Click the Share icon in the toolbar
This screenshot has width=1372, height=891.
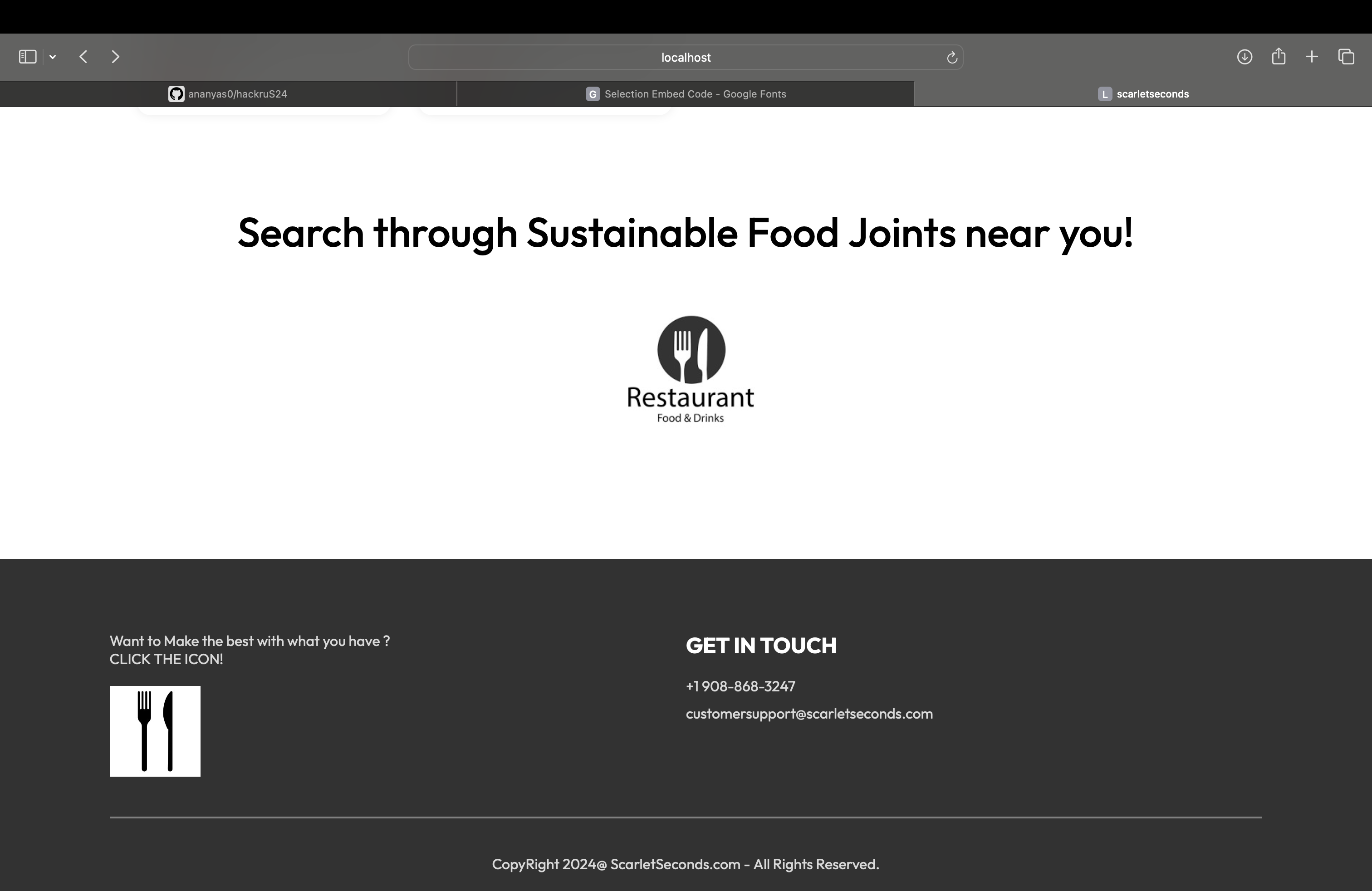[x=1278, y=56]
